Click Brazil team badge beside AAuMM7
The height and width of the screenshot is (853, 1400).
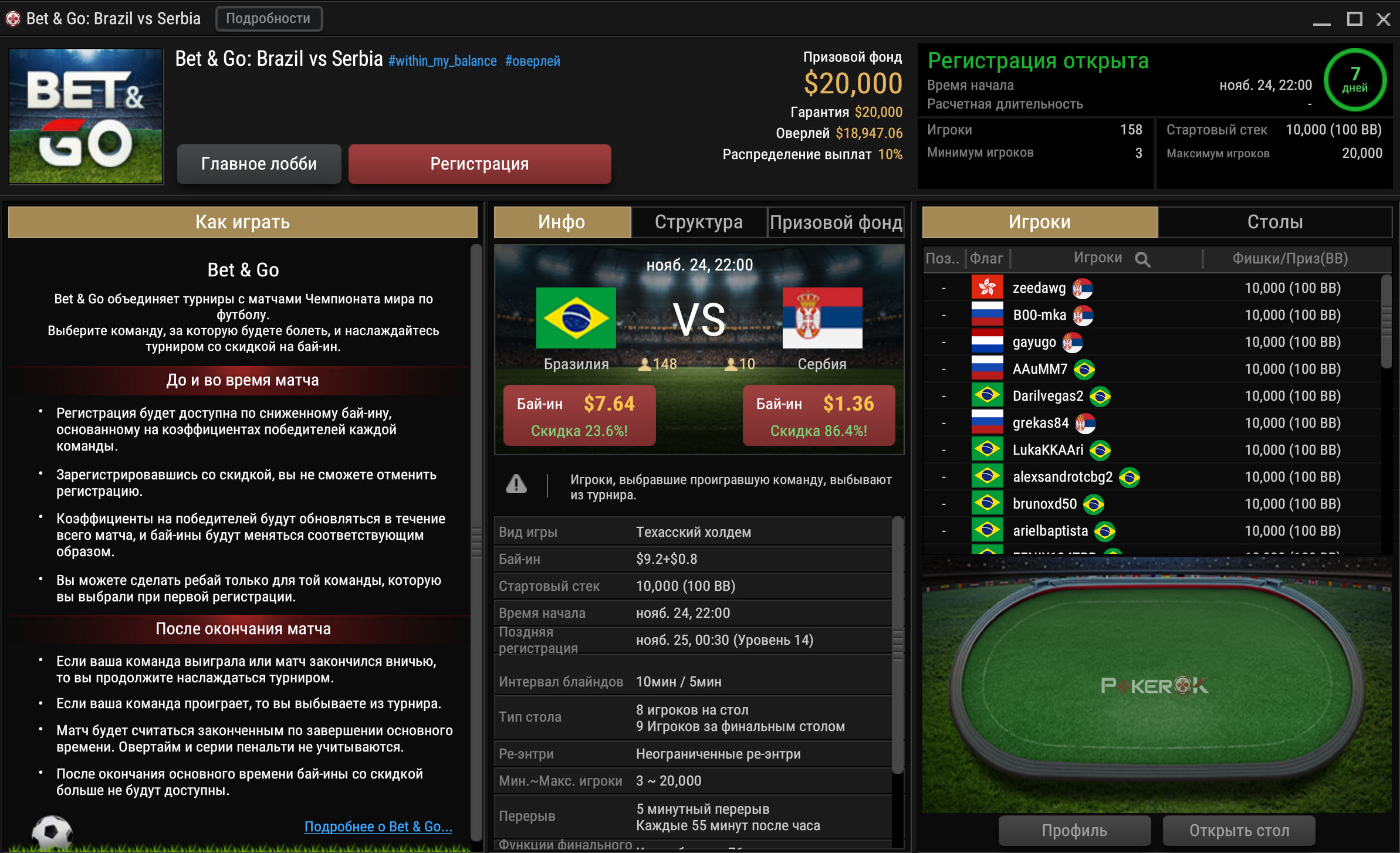1084,370
